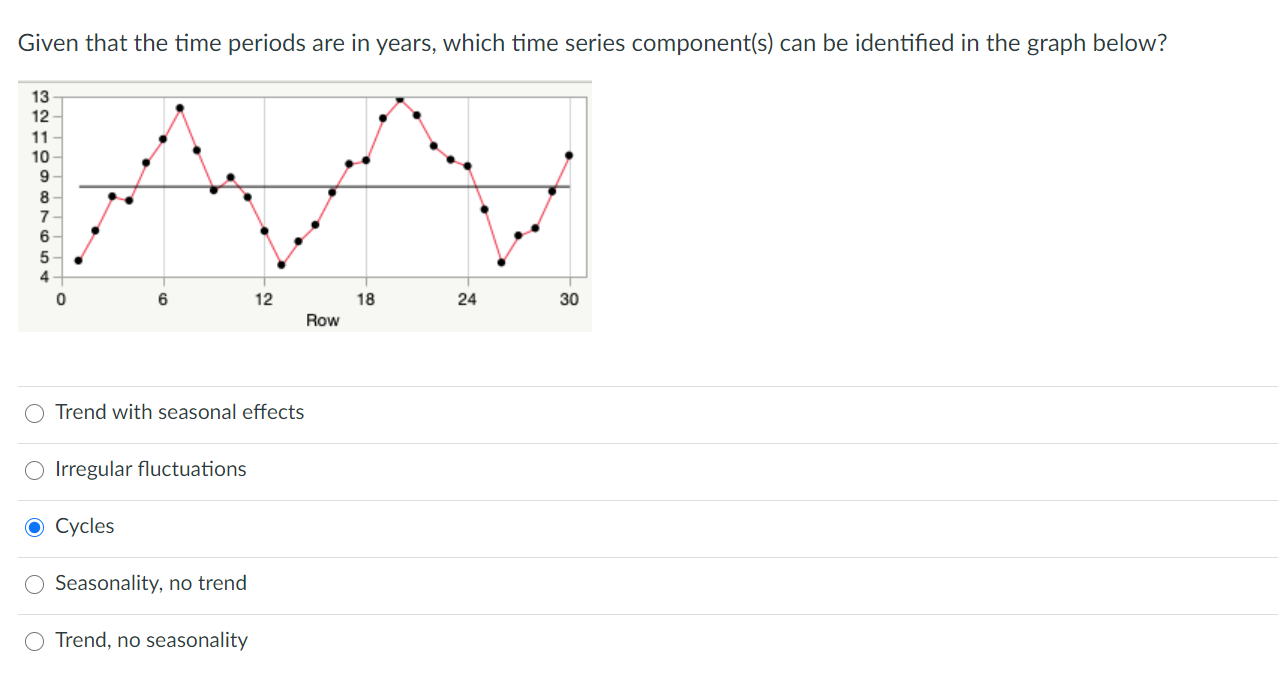The width and height of the screenshot is (1278, 689).
Task: Click the lowest data point near row 13
Action: pyautogui.click(x=282, y=265)
